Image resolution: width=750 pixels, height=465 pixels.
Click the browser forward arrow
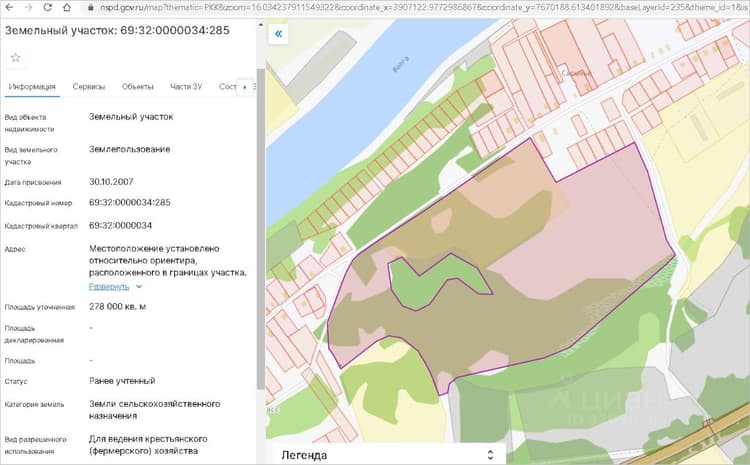point(28,7)
